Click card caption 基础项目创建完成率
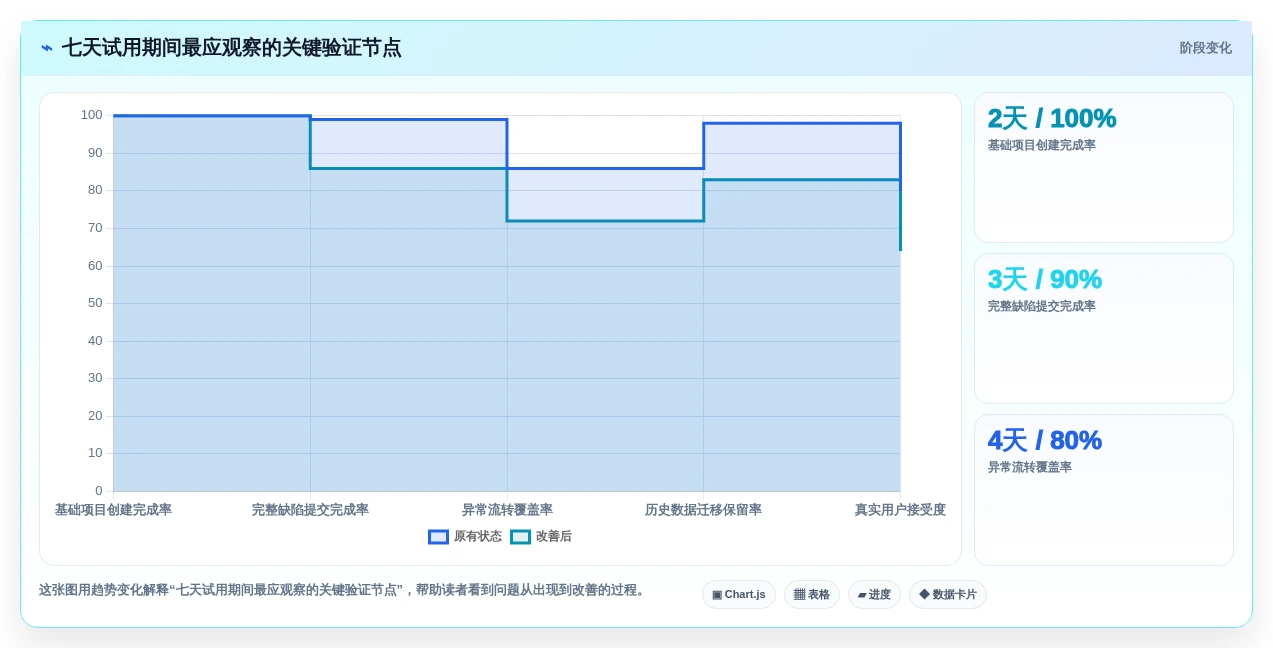This screenshot has width=1273, height=648. tap(1041, 146)
